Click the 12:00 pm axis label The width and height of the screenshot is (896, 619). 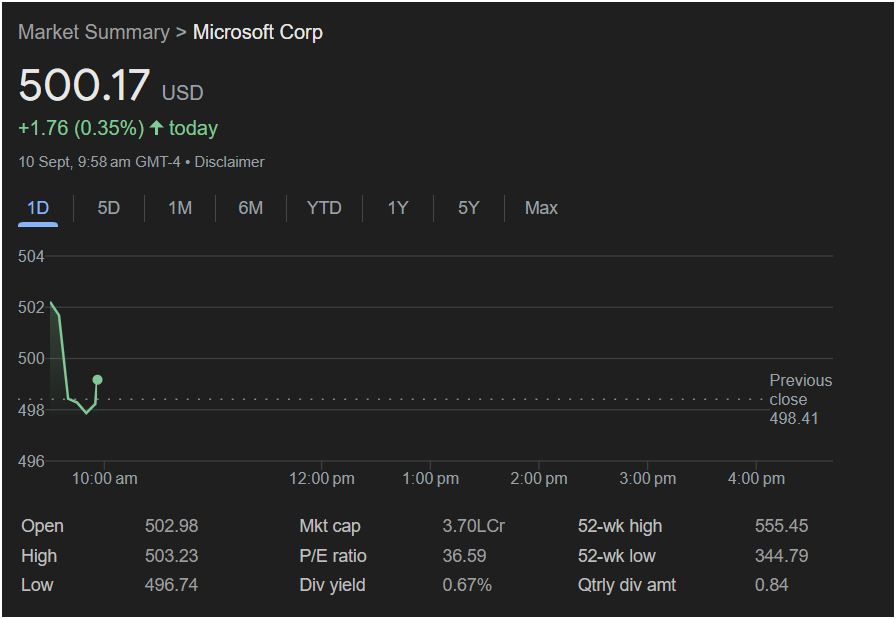(322, 478)
